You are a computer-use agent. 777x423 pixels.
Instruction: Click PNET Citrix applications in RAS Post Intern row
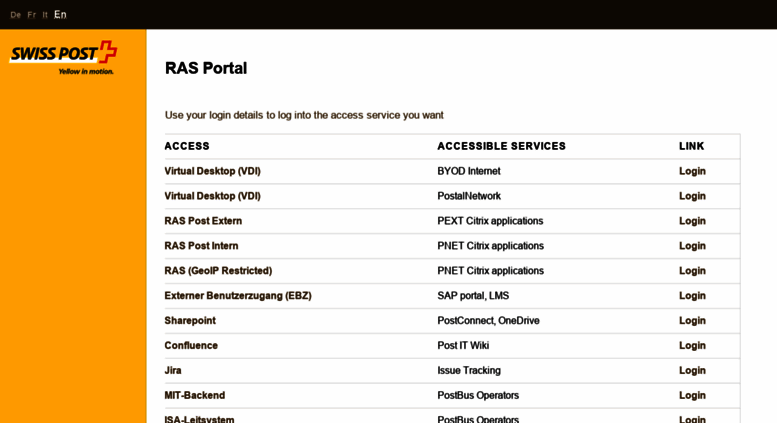pyautogui.click(x=490, y=246)
